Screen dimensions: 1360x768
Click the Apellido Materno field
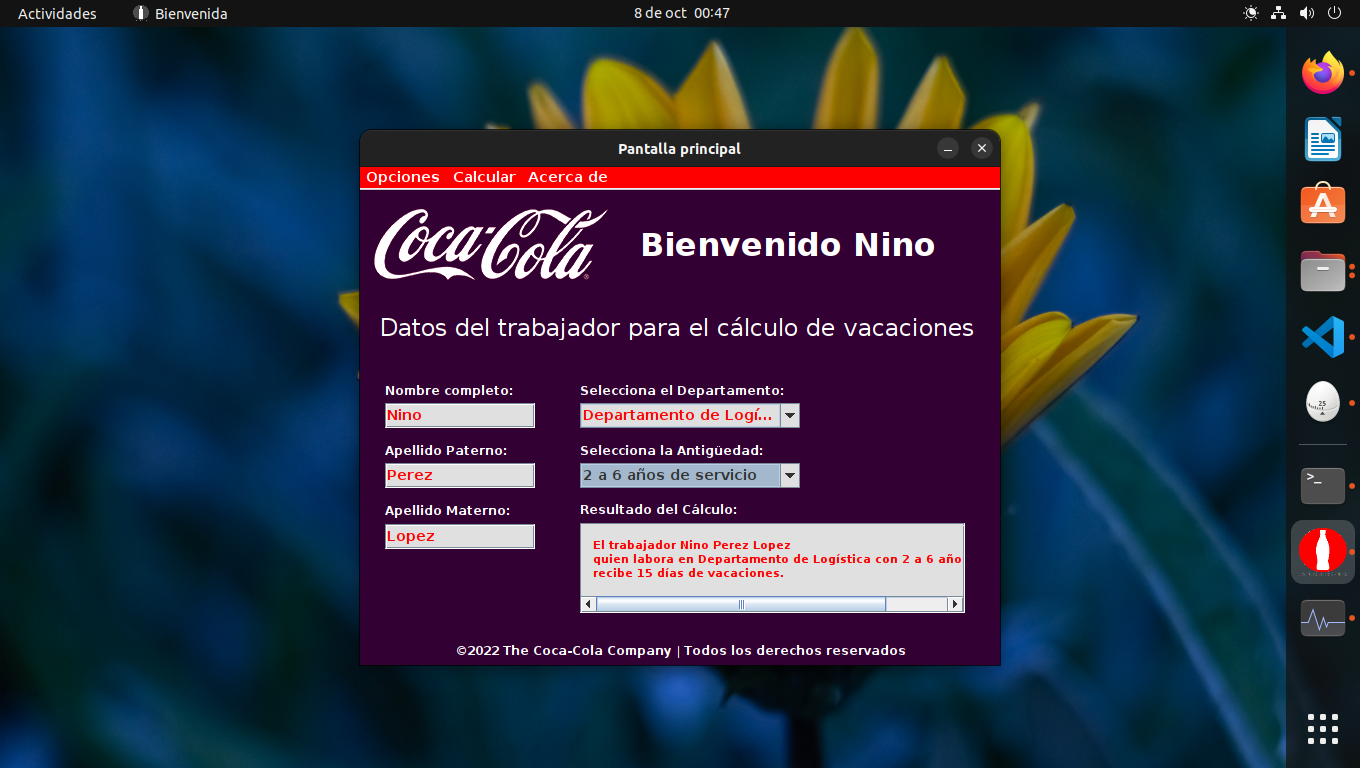click(460, 536)
